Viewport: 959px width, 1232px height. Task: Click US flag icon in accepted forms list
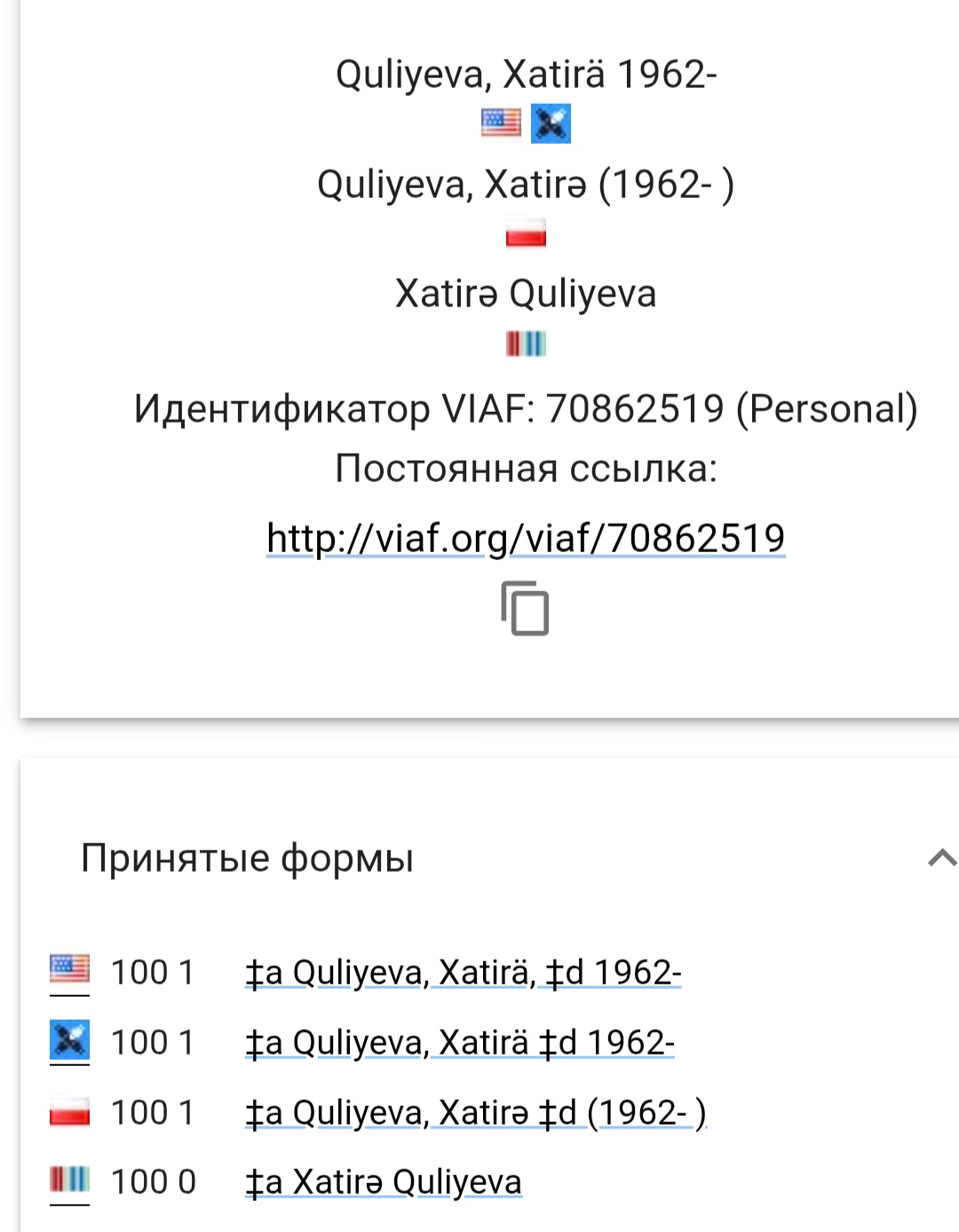(x=69, y=971)
